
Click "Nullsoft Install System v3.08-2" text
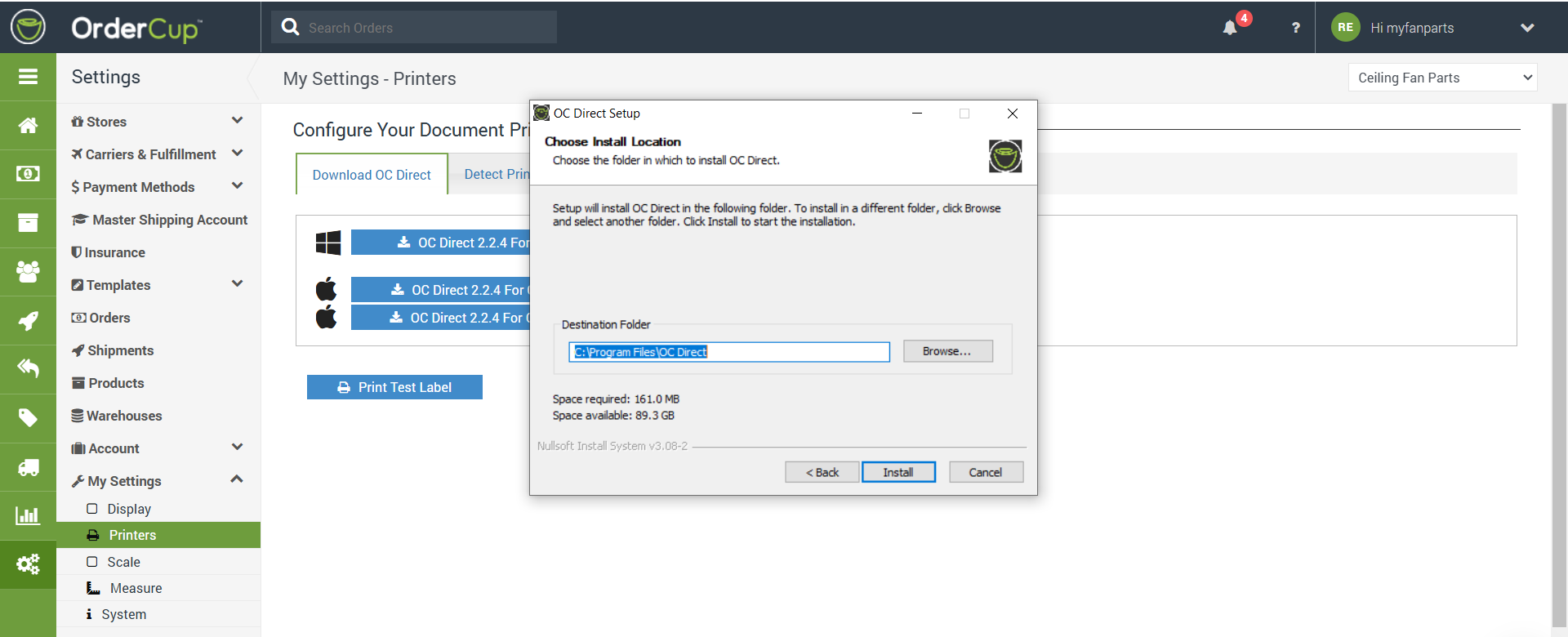(x=612, y=446)
